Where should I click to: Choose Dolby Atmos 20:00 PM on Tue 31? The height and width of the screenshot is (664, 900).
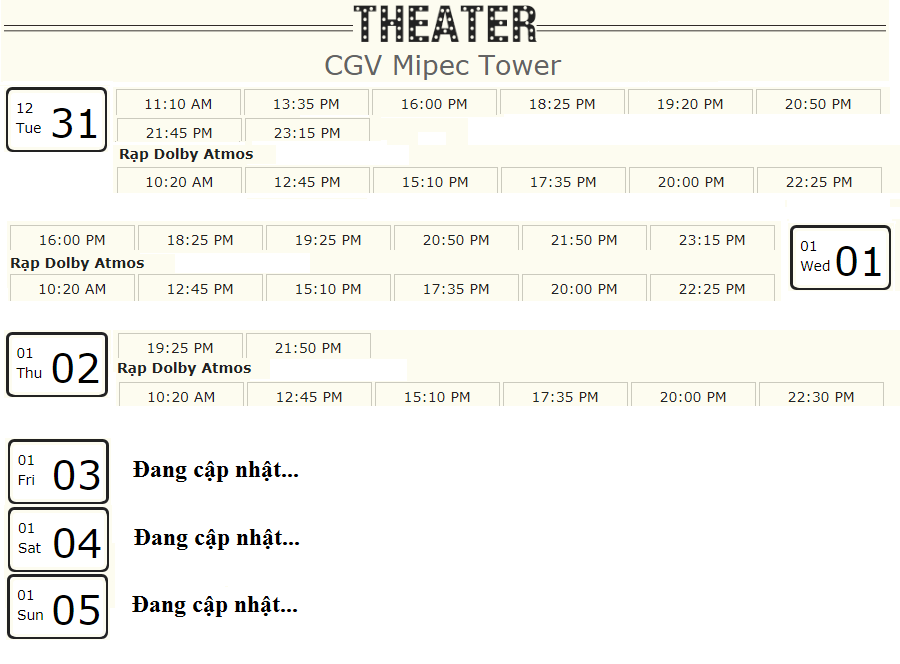click(x=692, y=181)
